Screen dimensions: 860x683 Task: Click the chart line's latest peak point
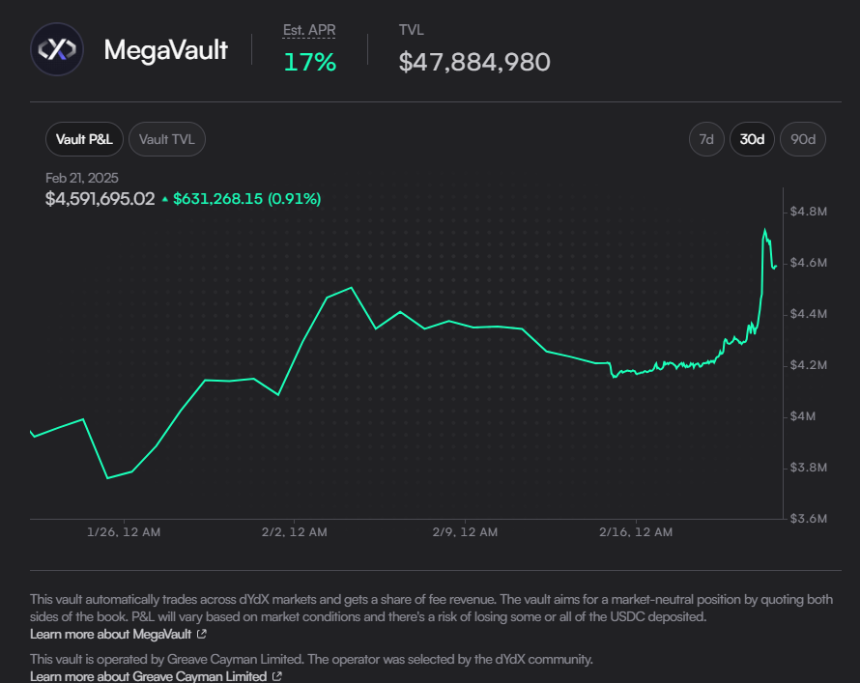point(765,230)
